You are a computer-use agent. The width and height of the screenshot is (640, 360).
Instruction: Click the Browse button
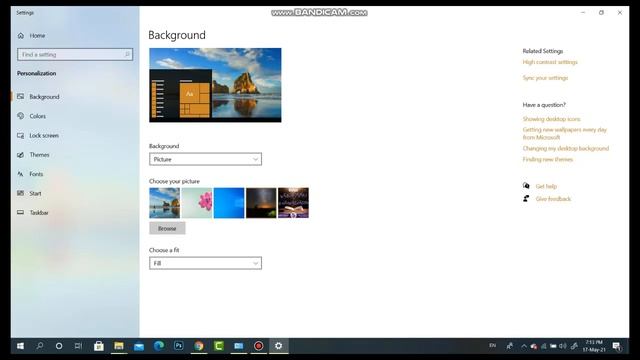(x=167, y=229)
